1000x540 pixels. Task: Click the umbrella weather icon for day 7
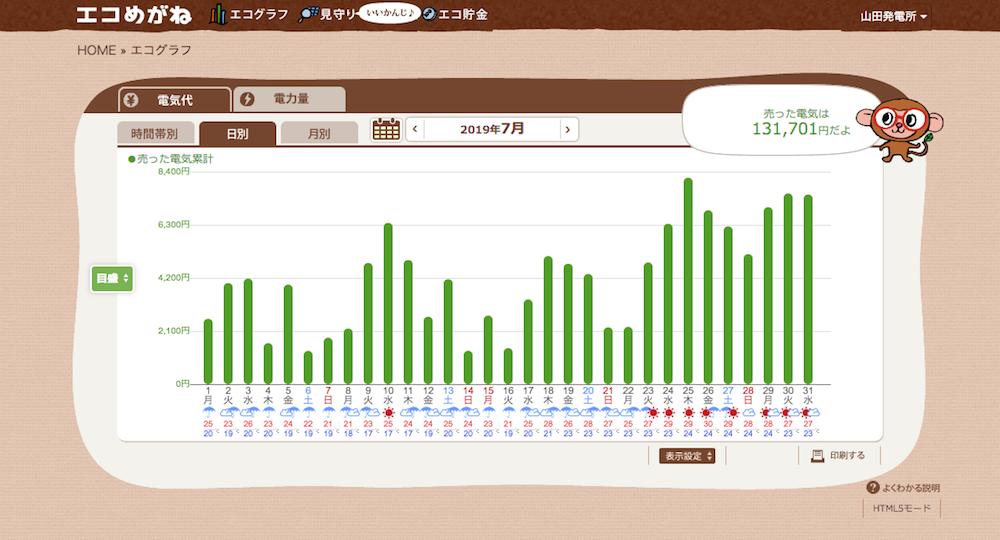pos(328,413)
